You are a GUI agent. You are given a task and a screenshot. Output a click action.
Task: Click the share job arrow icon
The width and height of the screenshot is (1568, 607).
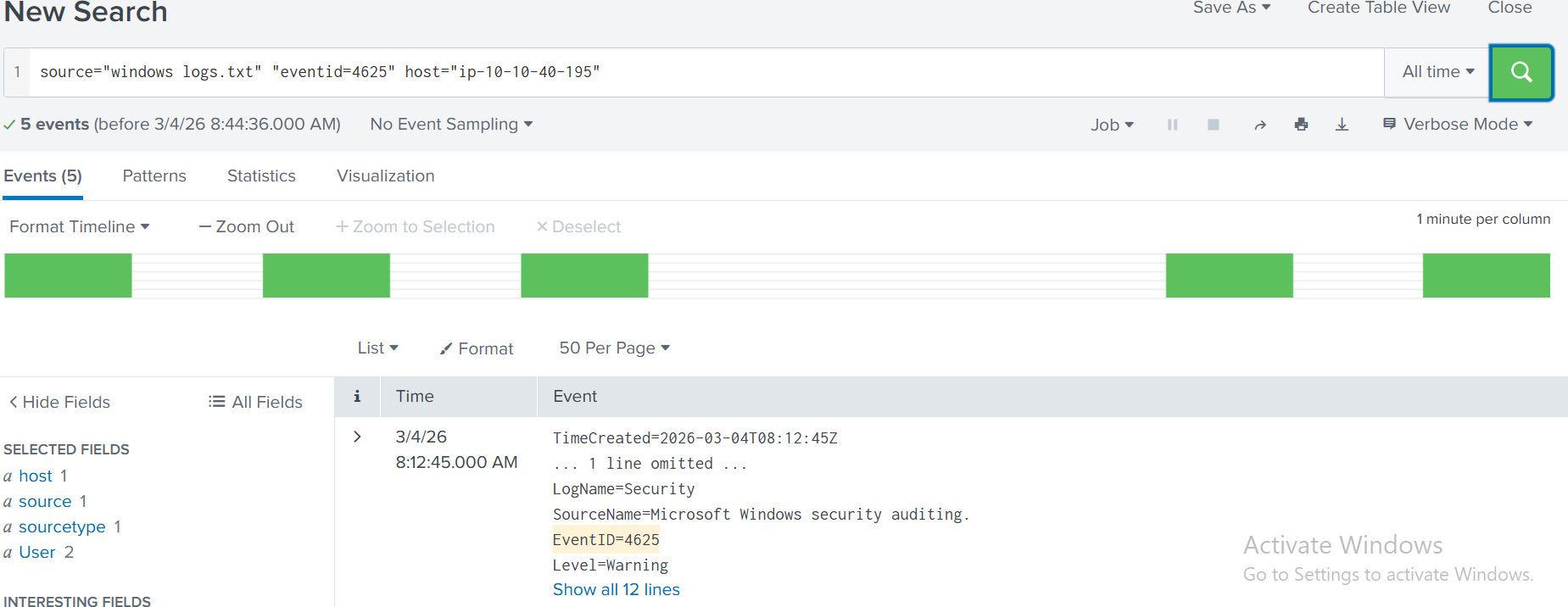click(x=1260, y=125)
